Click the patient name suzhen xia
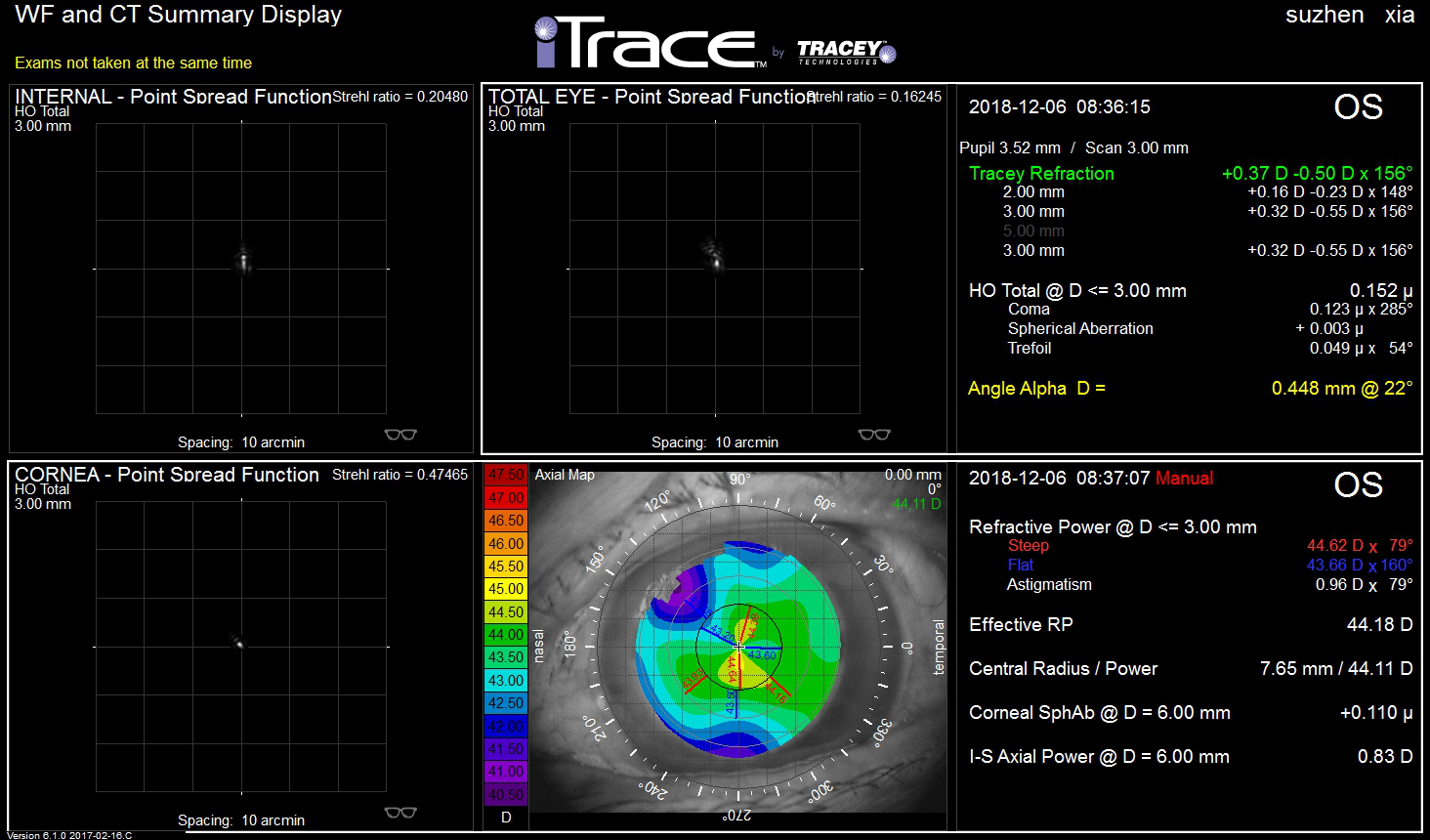The height and width of the screenshot is (840, 1430). (x=1350, y=15)
